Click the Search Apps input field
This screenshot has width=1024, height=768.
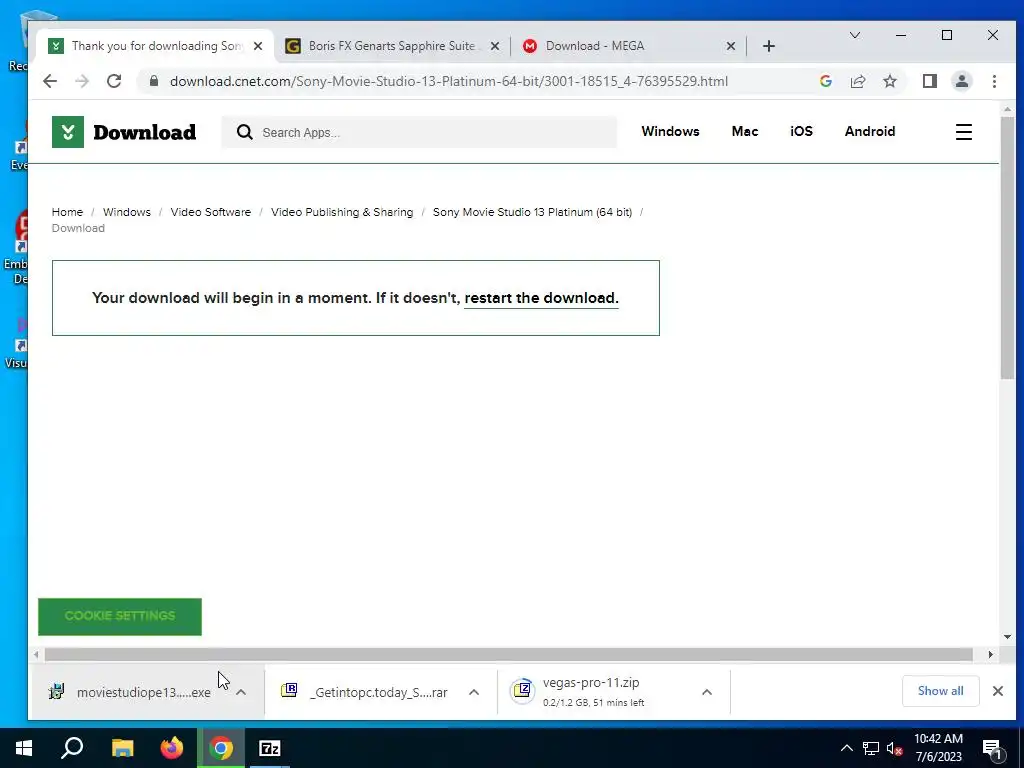coord(419,132)
